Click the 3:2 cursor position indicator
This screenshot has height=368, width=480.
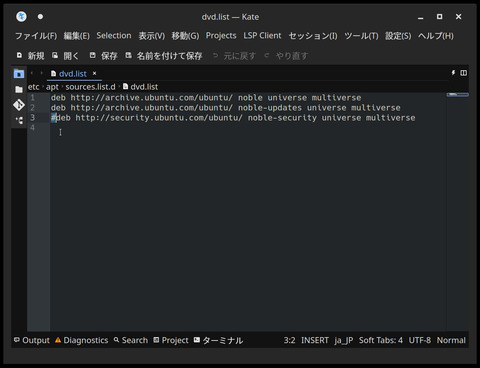[x=289, y=340]
